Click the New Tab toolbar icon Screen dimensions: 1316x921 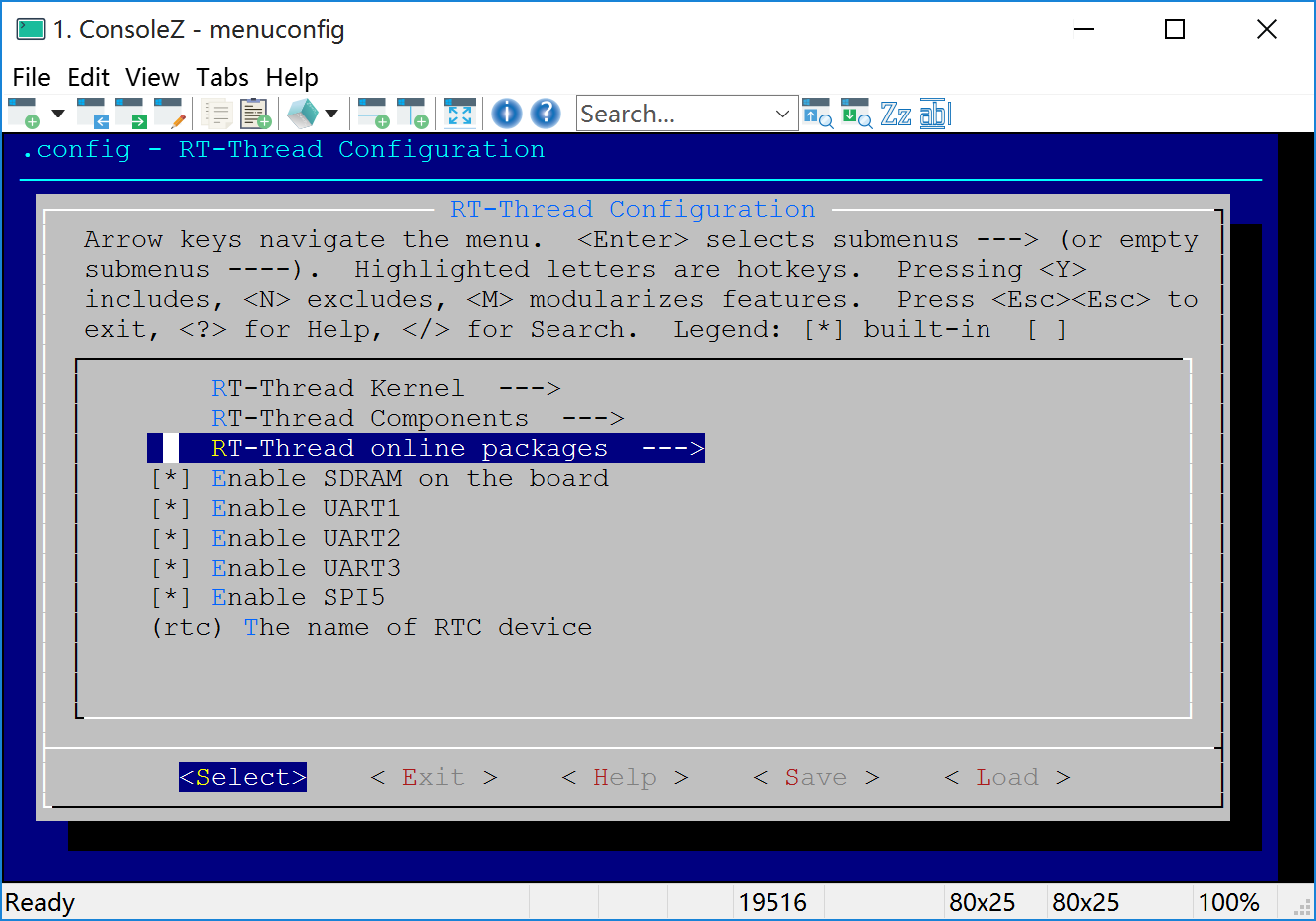click(x=24, y=114)
